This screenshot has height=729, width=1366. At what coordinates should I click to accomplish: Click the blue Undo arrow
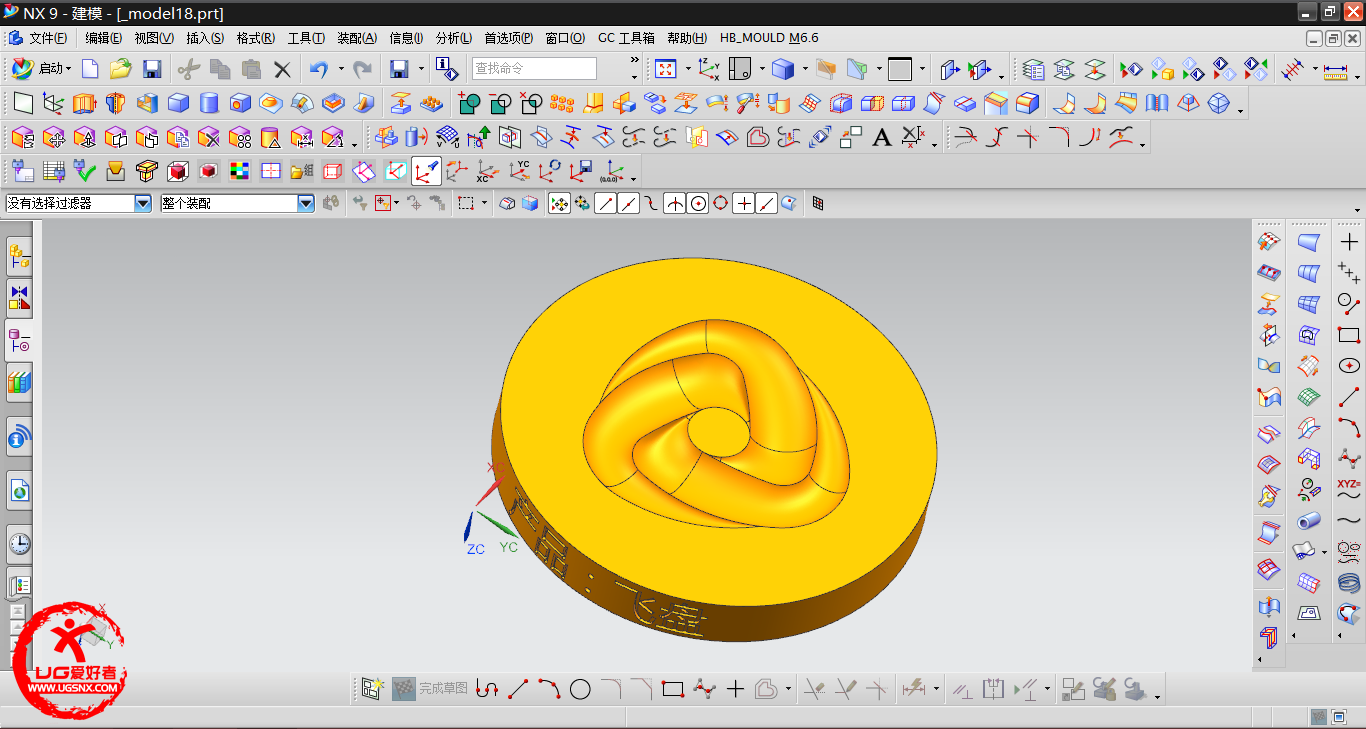click(x=319, y=69)
